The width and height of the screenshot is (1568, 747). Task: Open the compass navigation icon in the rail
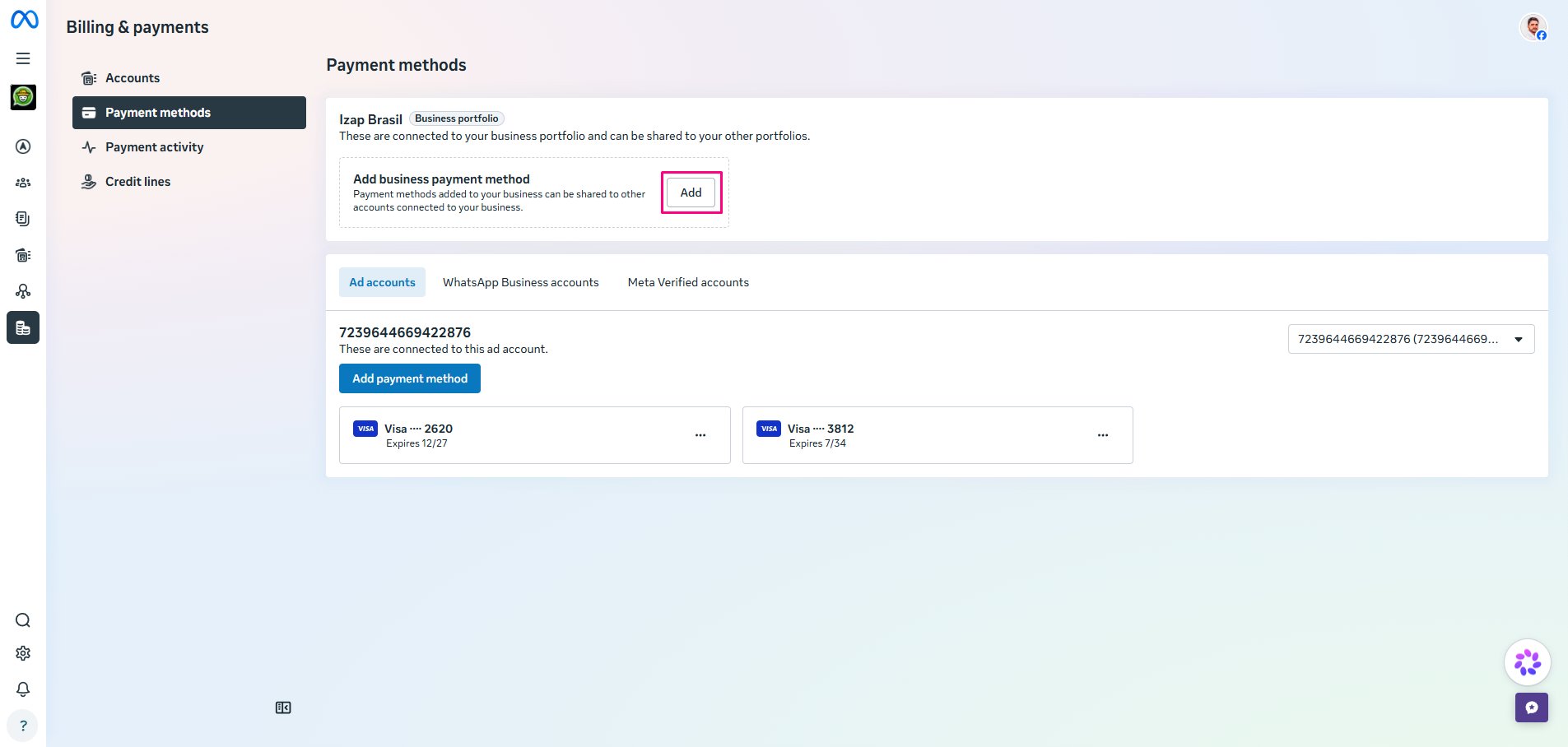[x=23, y=146]
